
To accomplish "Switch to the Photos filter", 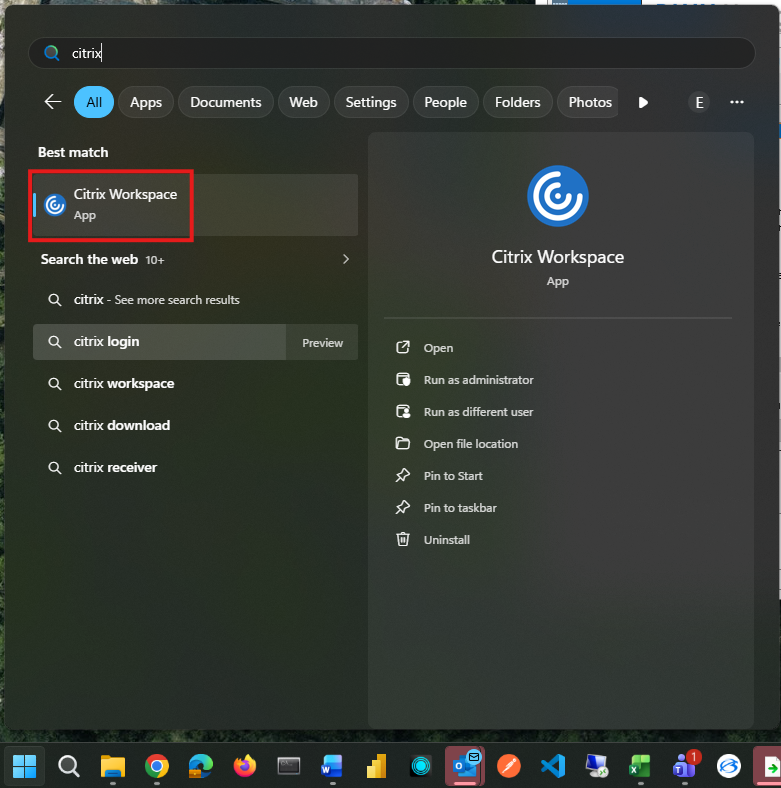I will pos(589,103).
